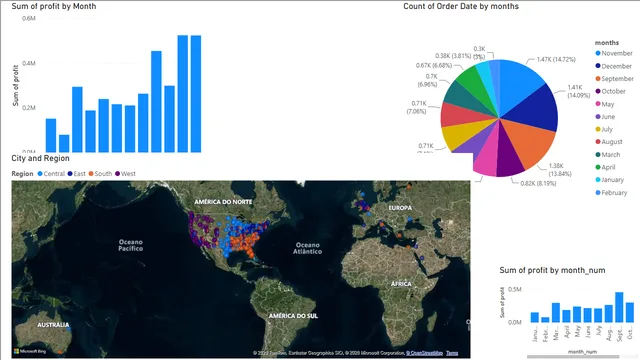
Task: Click the July axis label in month_num chart
Action: 598,331
